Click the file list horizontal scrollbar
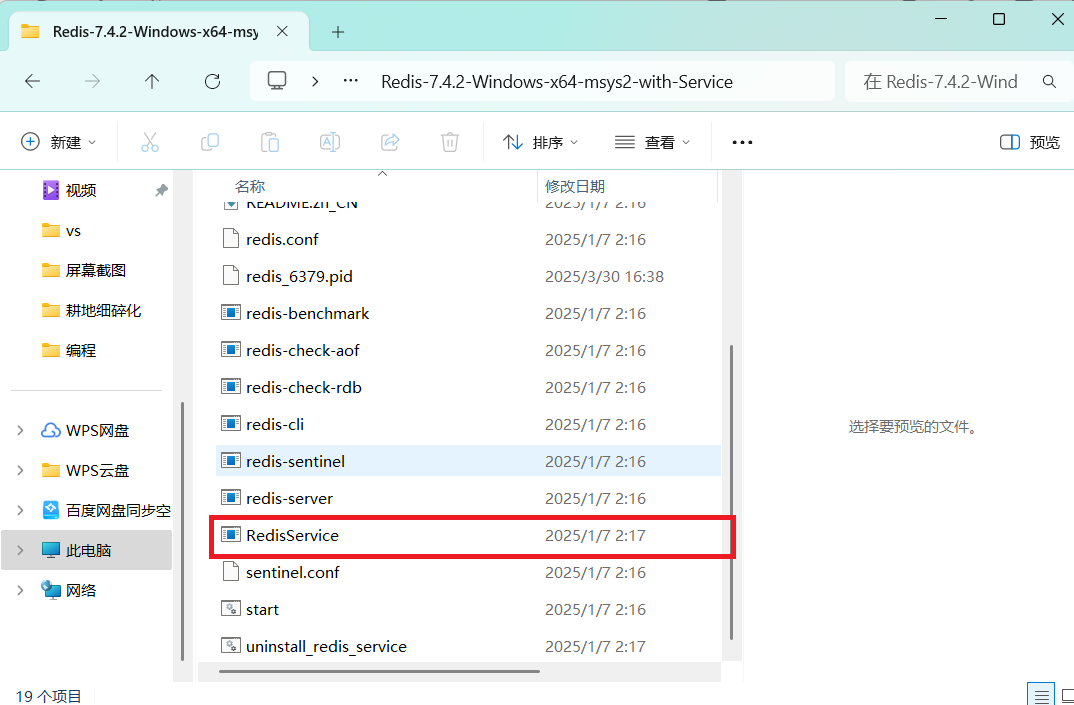The image size is (1074, 705). click(x=379, y=671)
